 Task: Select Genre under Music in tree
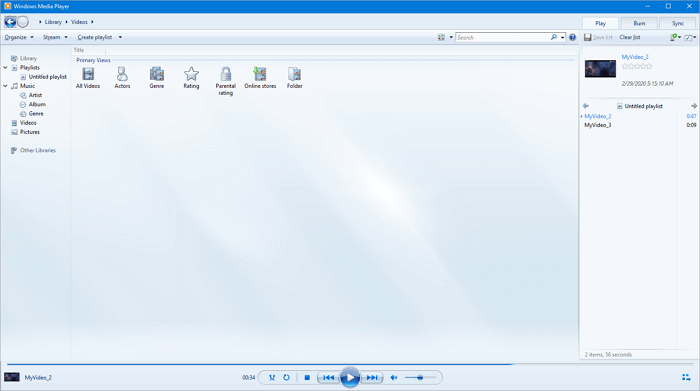pos(32,113)
